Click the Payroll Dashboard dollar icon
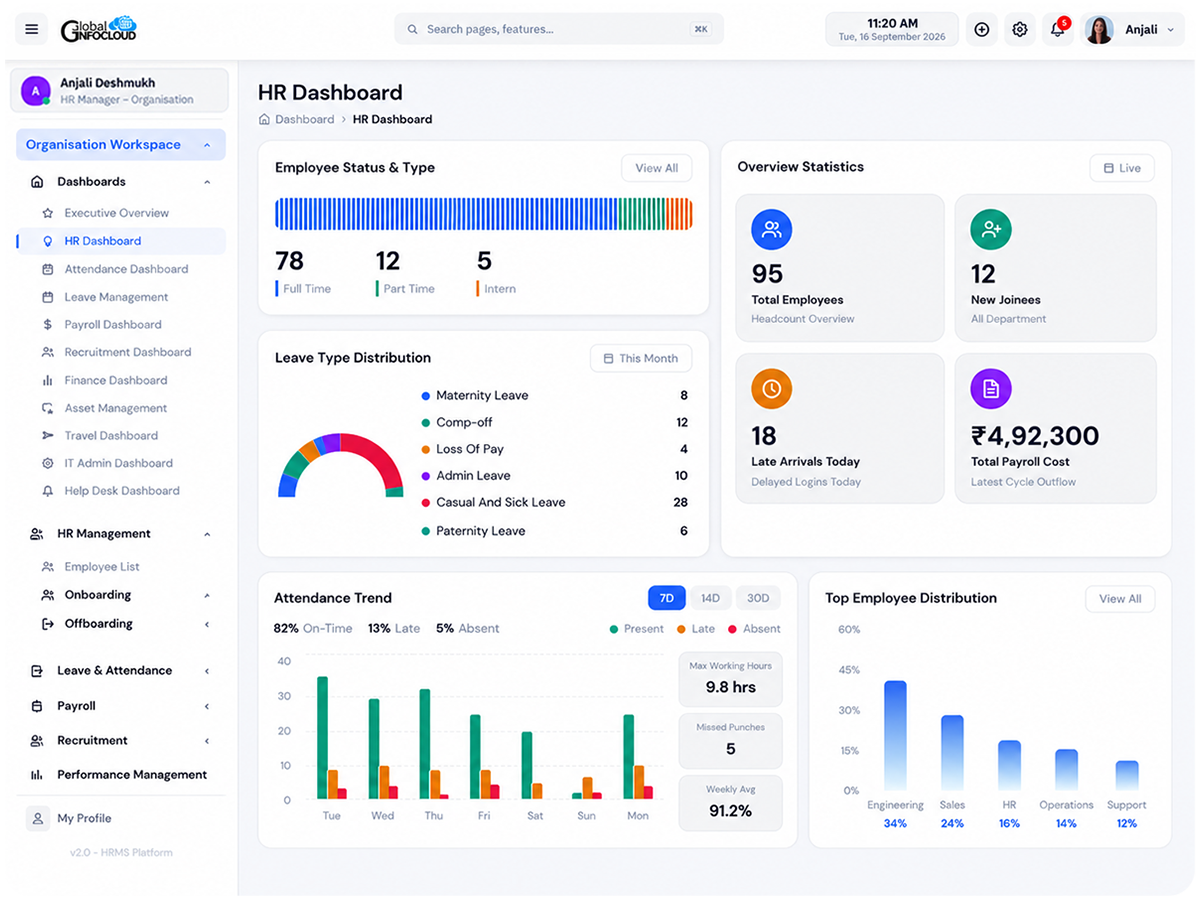The image size is (1200, 900). pyautogui.click(x=47, y=325)
